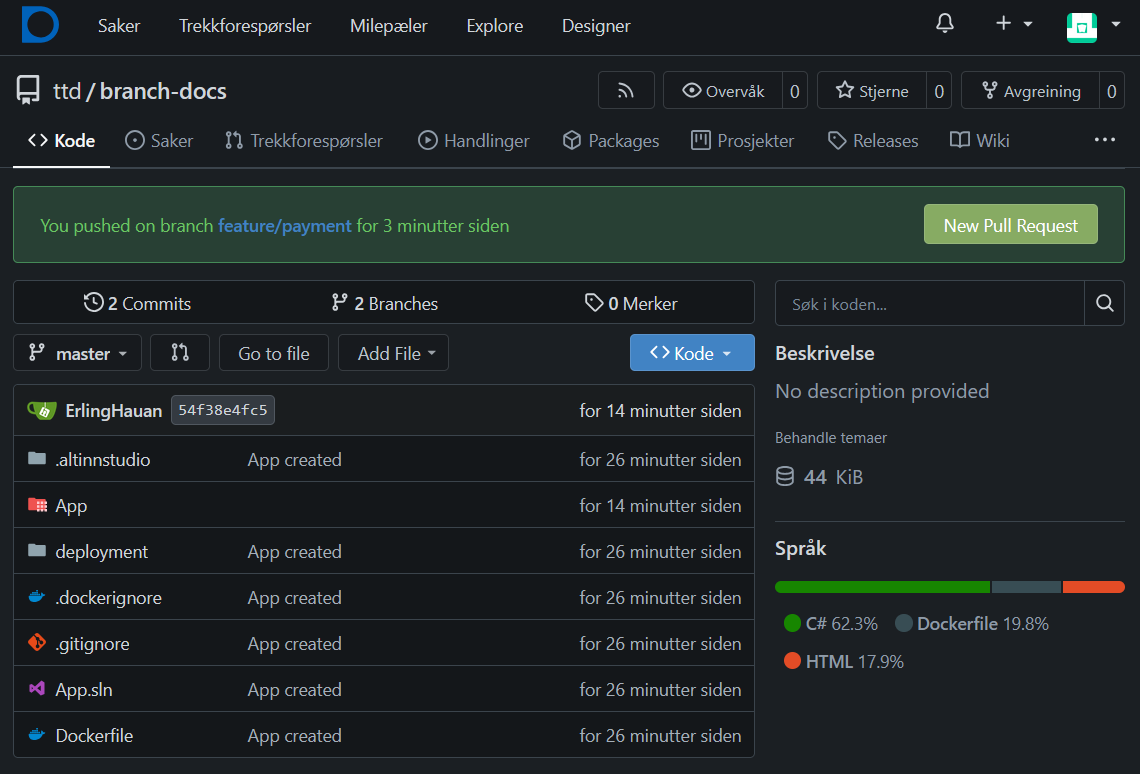Click the compare branches icon button
Viewport: 1140px width, 774px height.
click(180, 353)
